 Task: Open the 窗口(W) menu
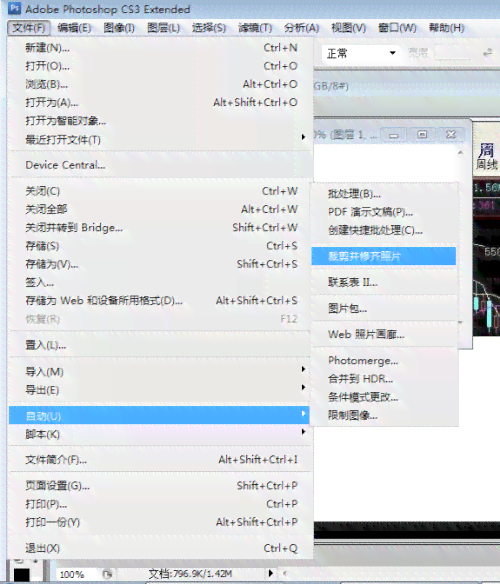(397, 28)
